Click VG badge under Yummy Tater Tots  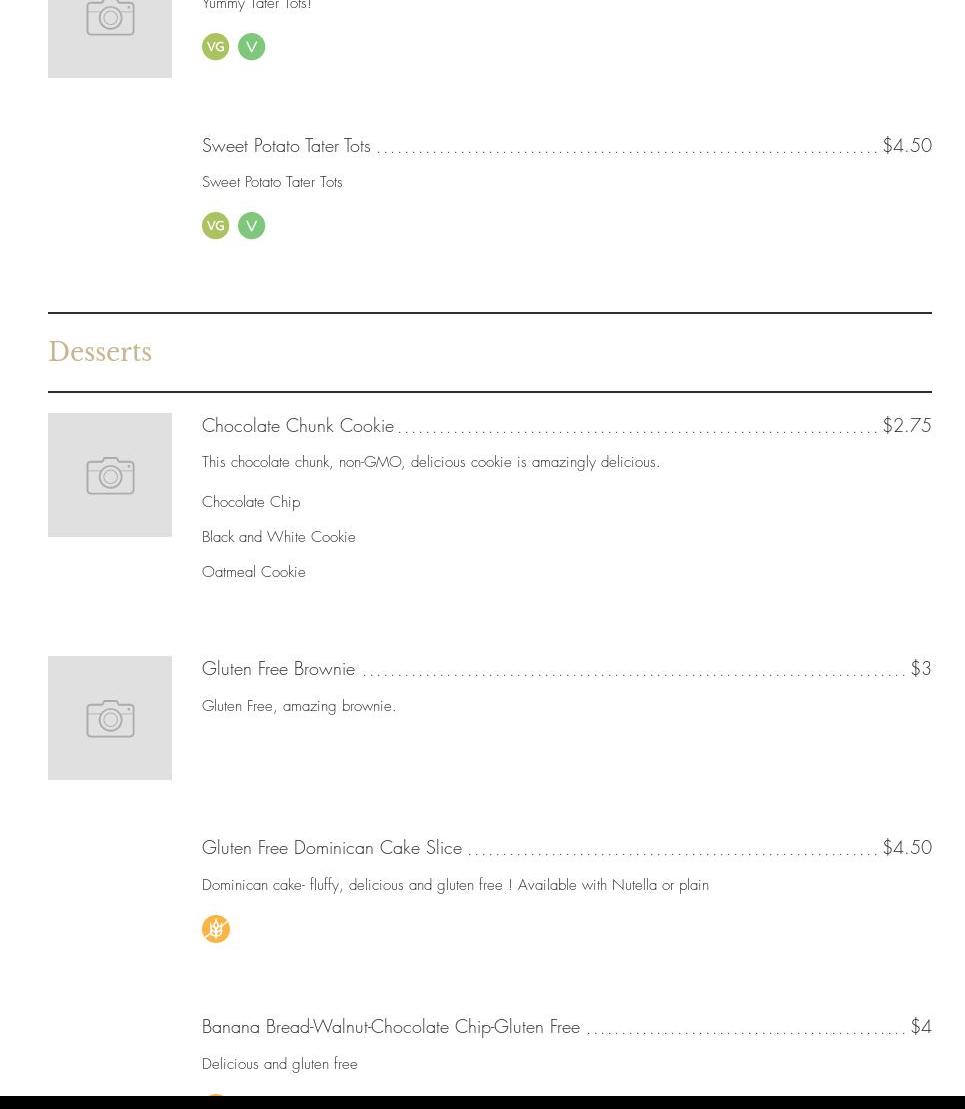pyautogui.click(x=216, y=47)
